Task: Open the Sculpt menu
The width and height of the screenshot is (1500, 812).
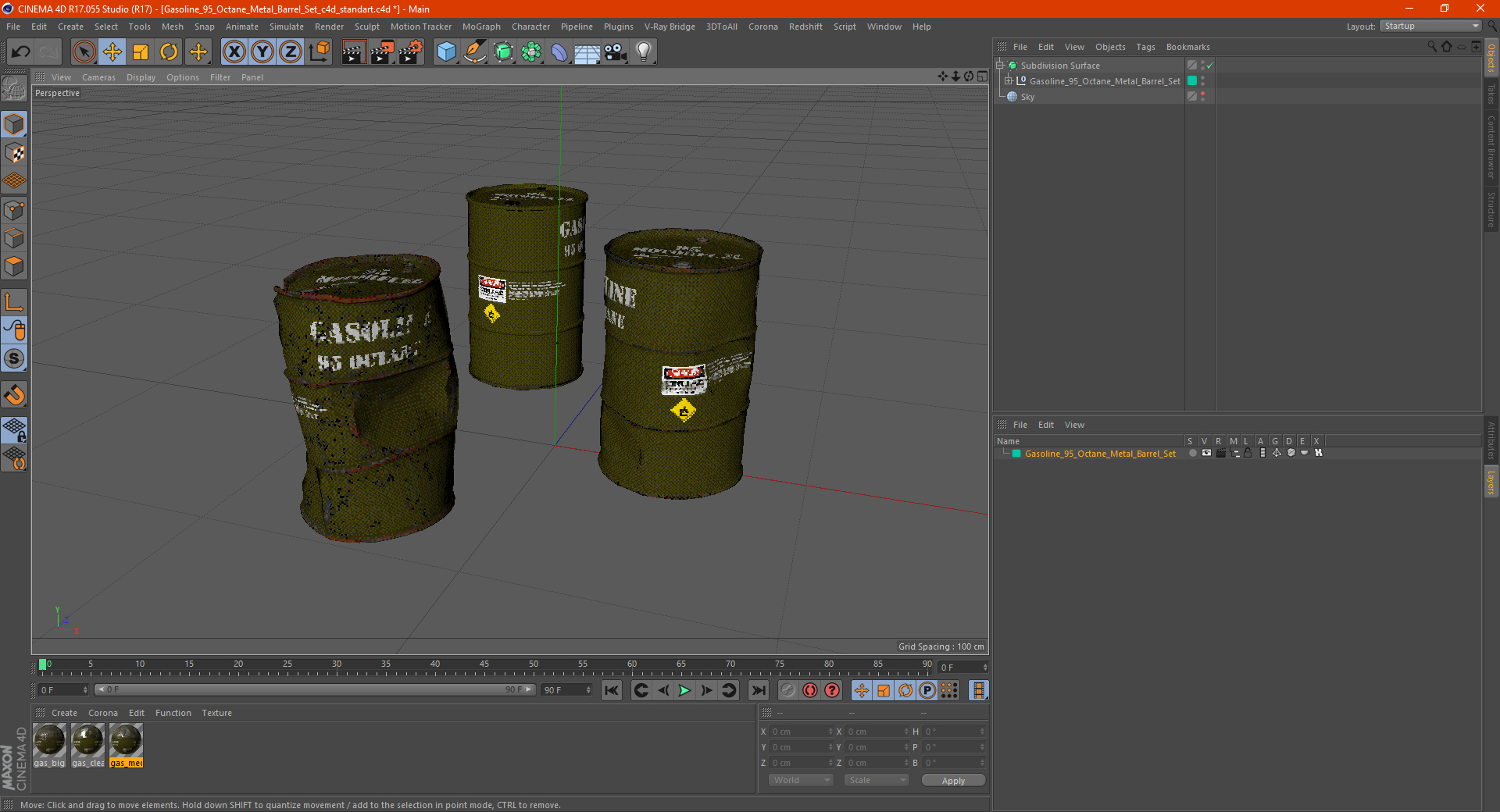Action: click(x=366, y=27)
